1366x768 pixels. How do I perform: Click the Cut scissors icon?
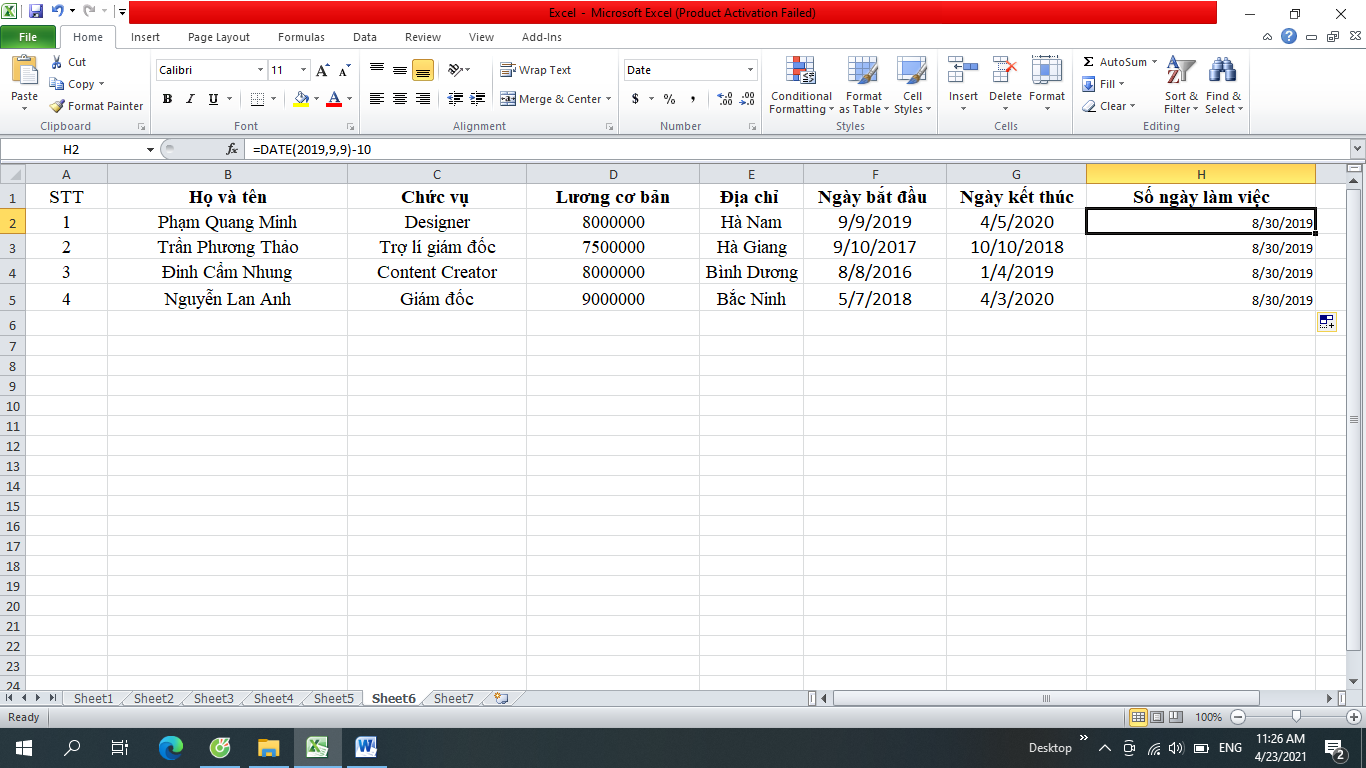click(56, 62)
